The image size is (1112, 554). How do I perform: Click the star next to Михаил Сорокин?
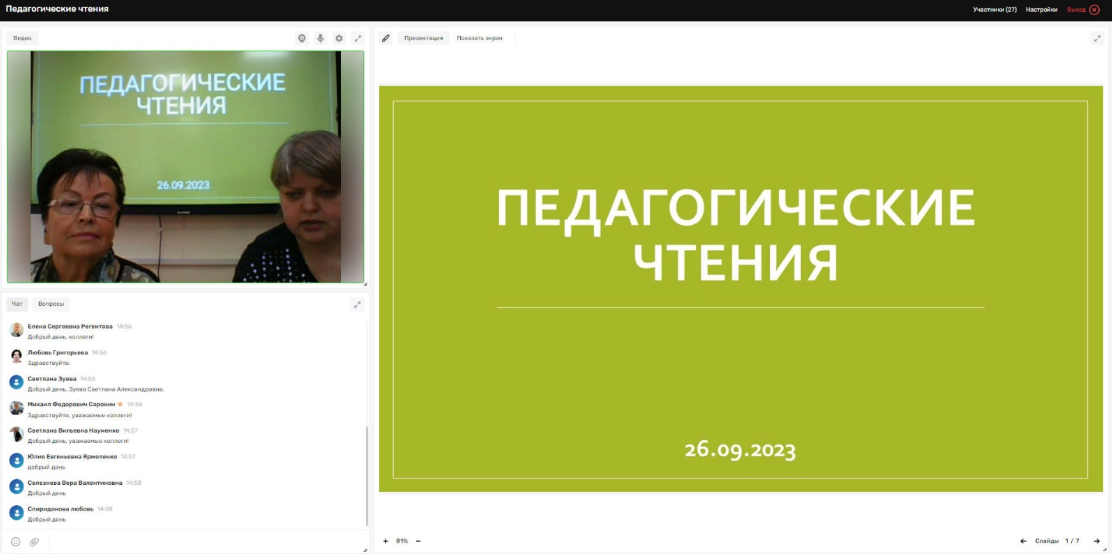120,404
